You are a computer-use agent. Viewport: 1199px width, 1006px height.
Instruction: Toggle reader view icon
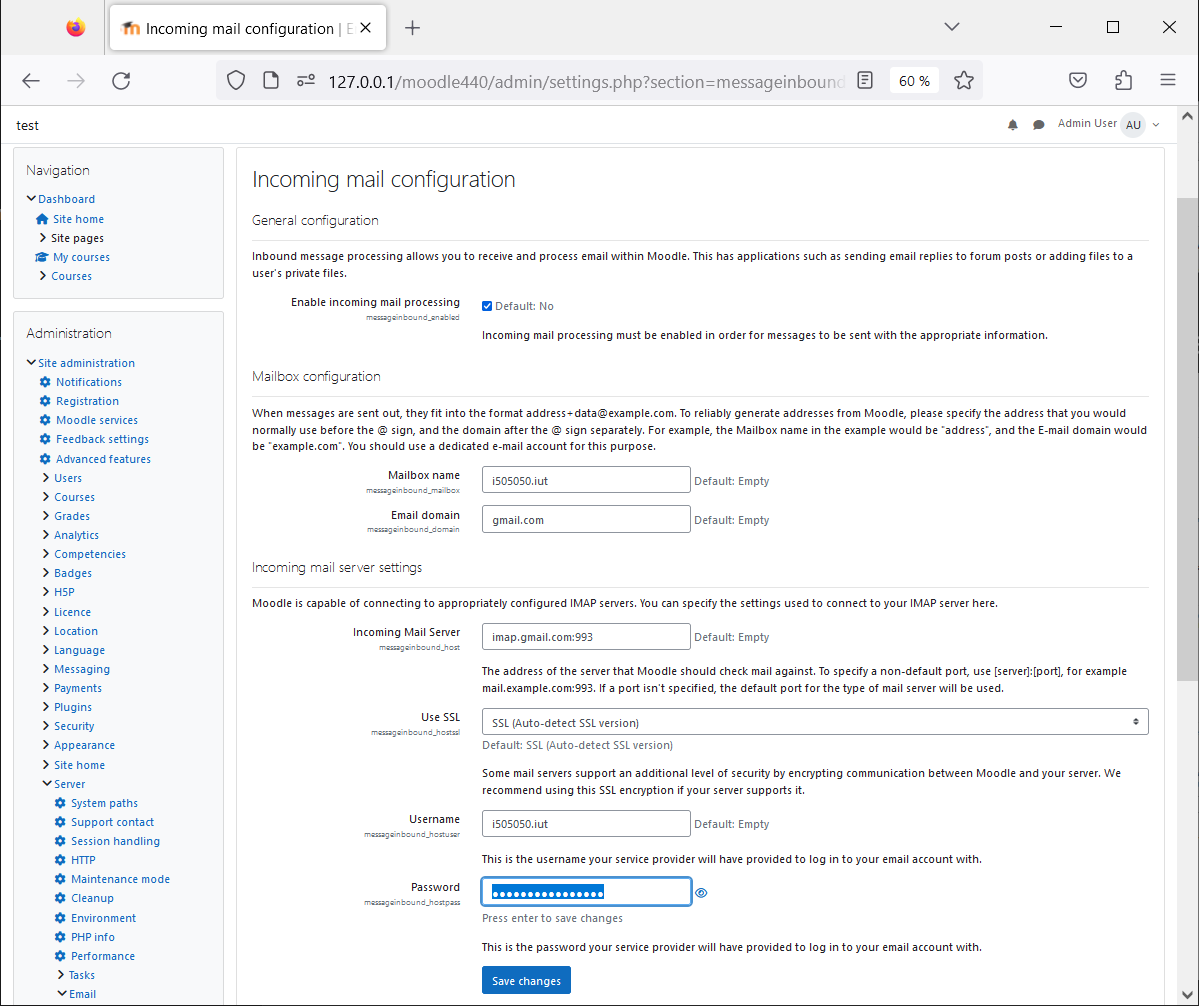865,80
